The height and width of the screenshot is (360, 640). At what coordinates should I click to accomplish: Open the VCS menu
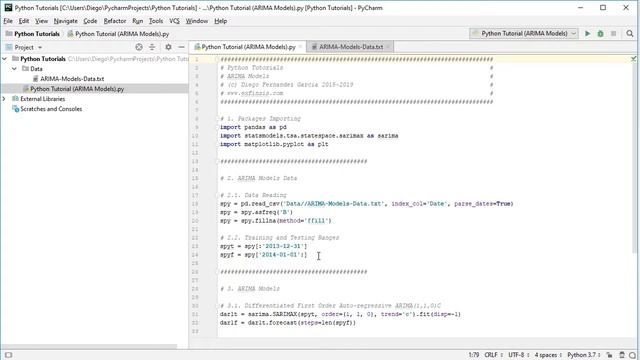point(174,21)
